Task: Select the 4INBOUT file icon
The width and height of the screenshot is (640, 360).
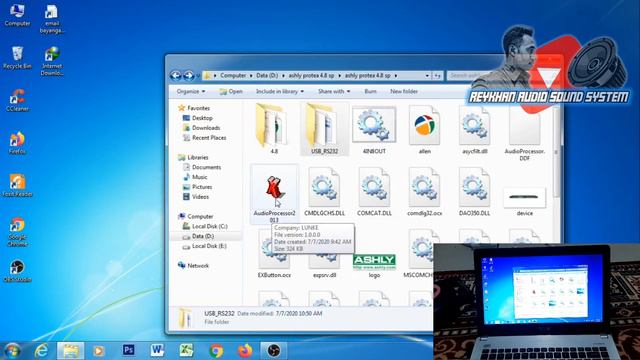Action: pos(374,129)
